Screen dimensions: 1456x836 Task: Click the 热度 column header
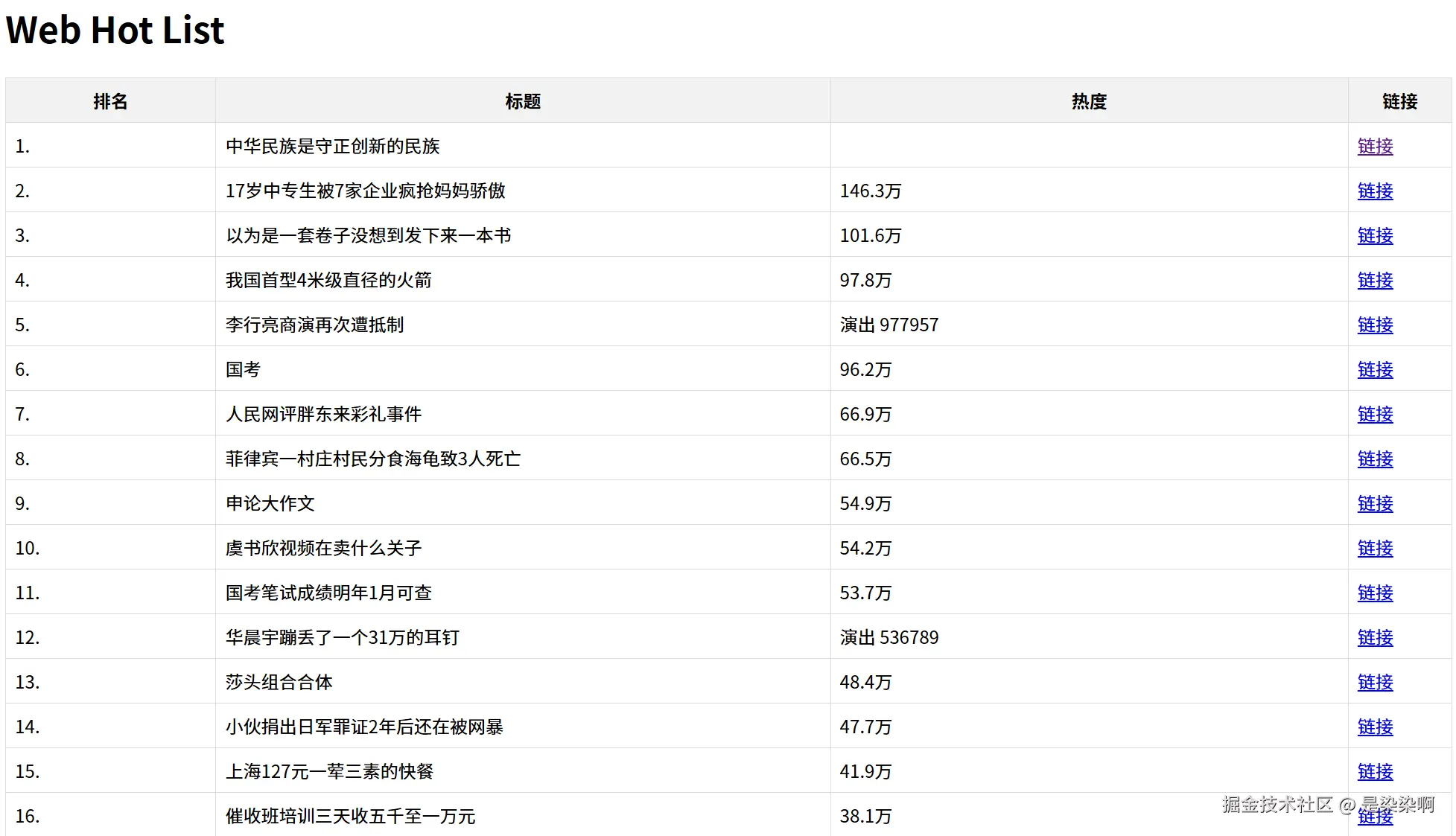pyautogui.click(x=1089, y=101)
